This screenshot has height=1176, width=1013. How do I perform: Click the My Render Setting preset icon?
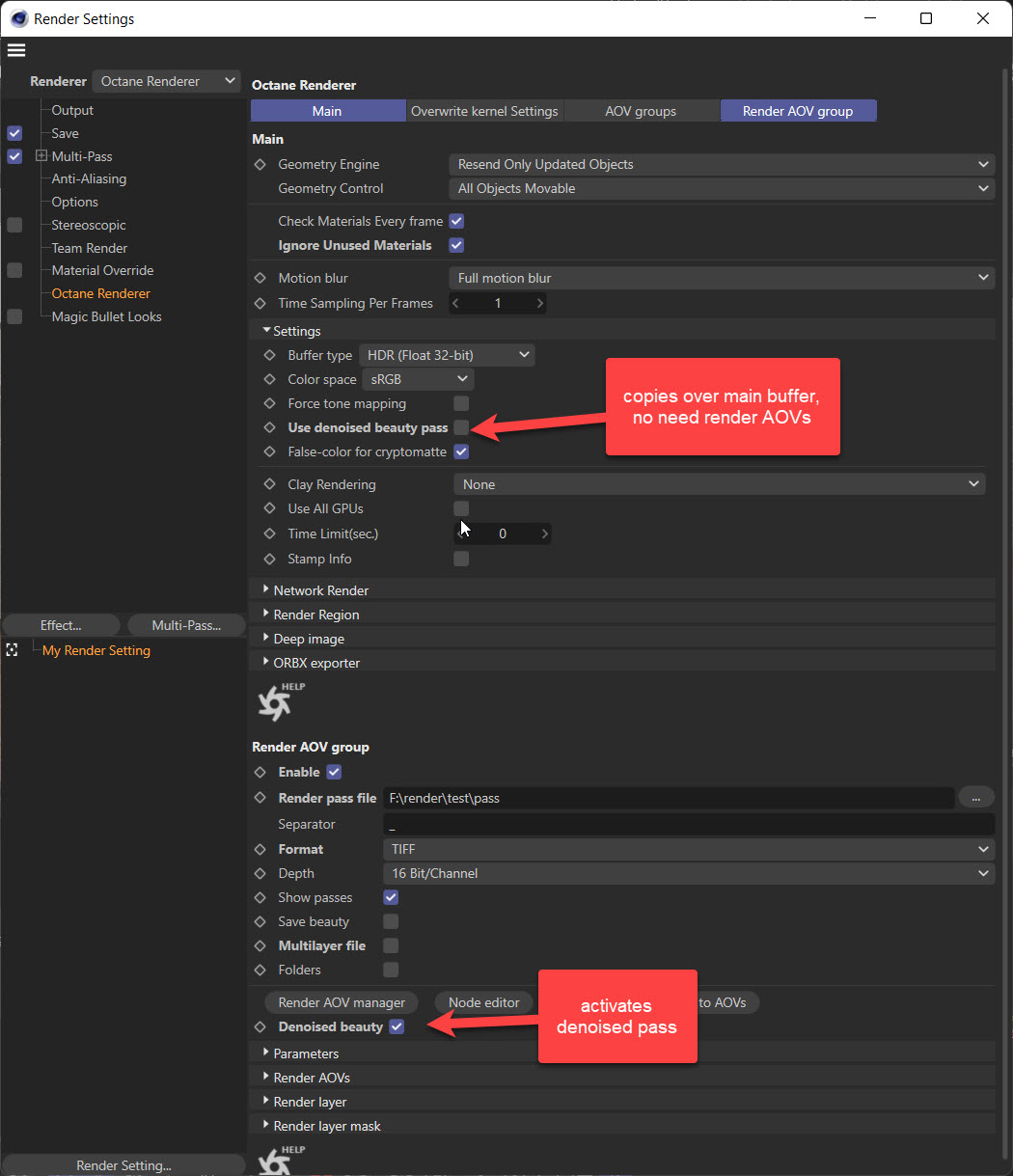[x=12, y=651]
